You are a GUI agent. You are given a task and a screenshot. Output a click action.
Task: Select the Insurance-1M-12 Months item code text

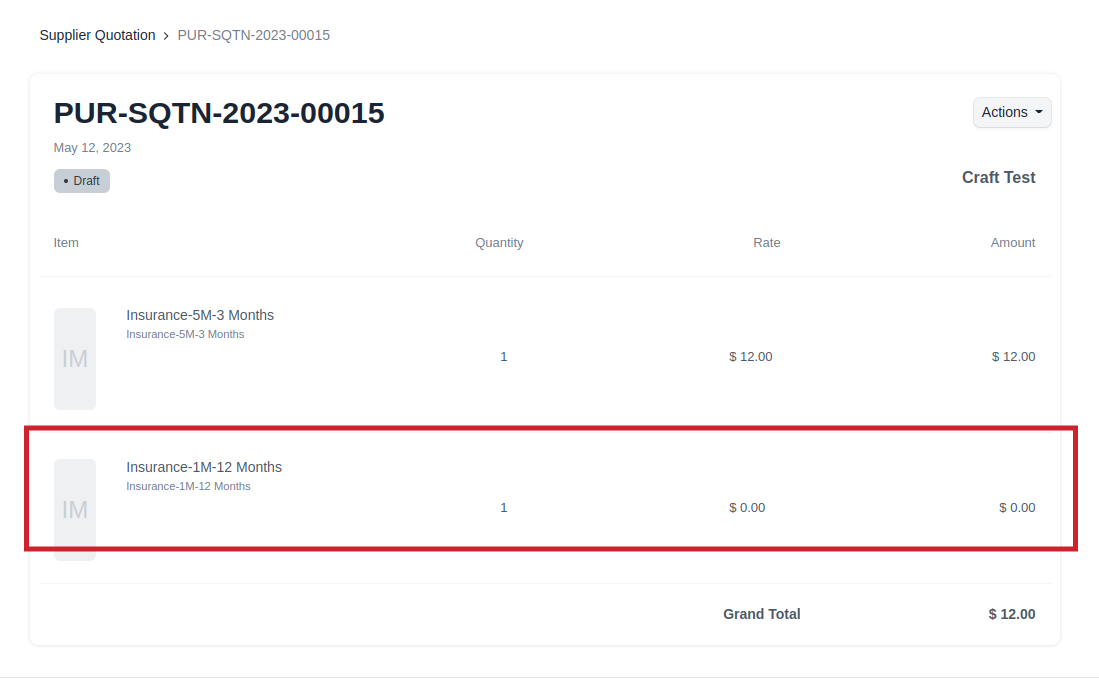[x=188, y=486]
